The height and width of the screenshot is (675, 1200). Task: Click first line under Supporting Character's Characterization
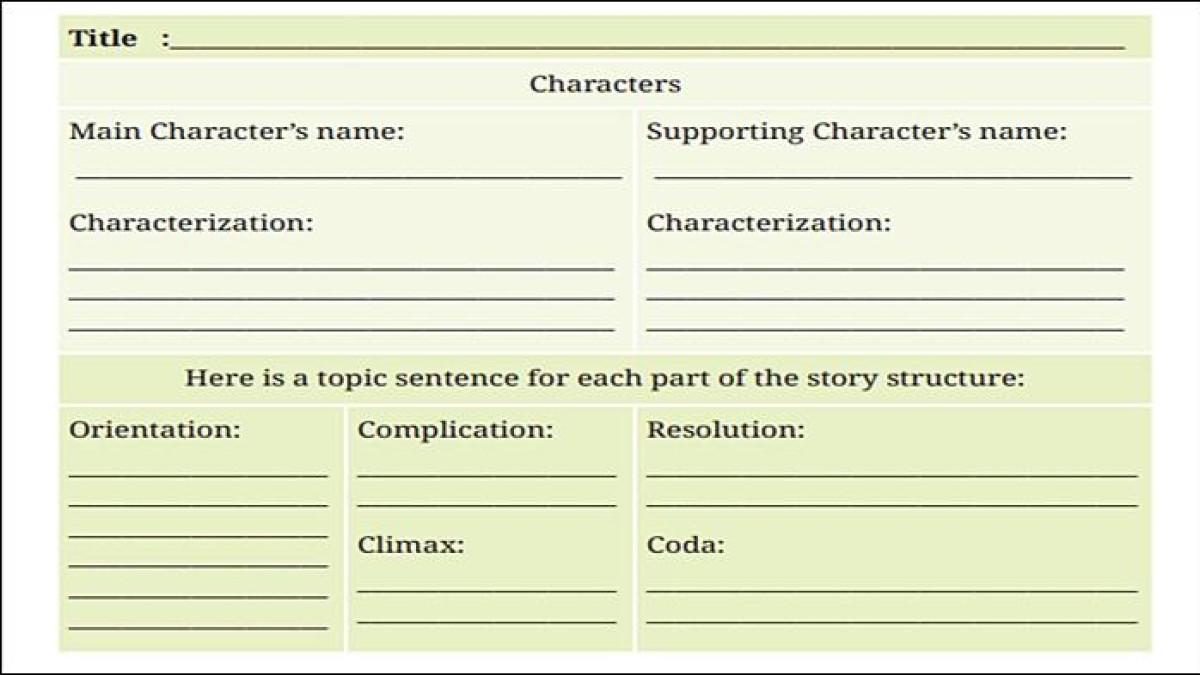pyautogui.click(x=885, y=267)
